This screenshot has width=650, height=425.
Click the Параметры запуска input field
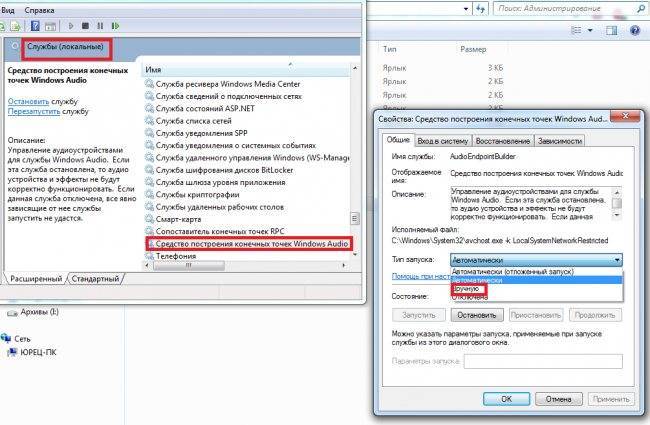pyautogui.click(x=543, y=361)
